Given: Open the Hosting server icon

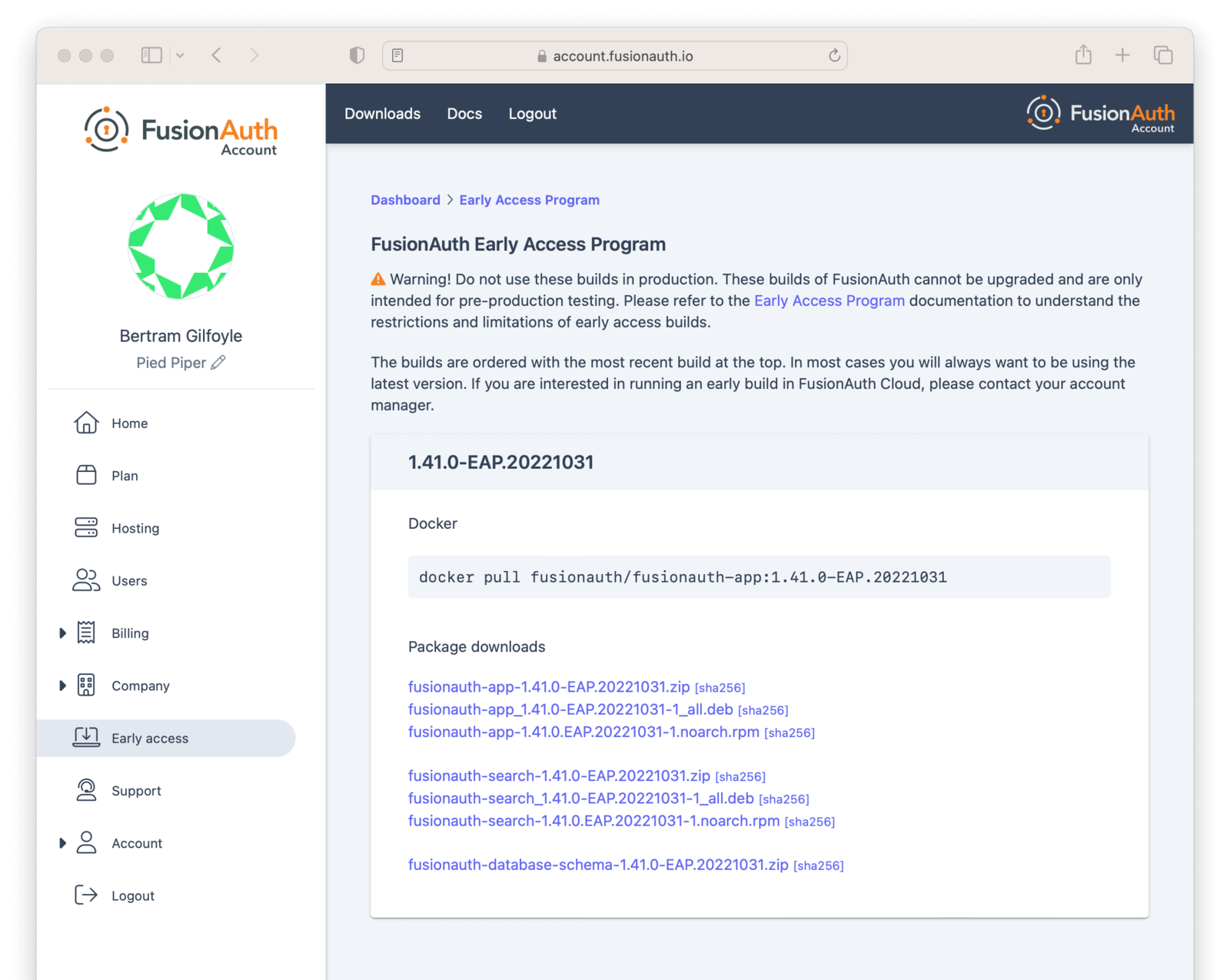Looking at the screenshot, I should (86, 527).
